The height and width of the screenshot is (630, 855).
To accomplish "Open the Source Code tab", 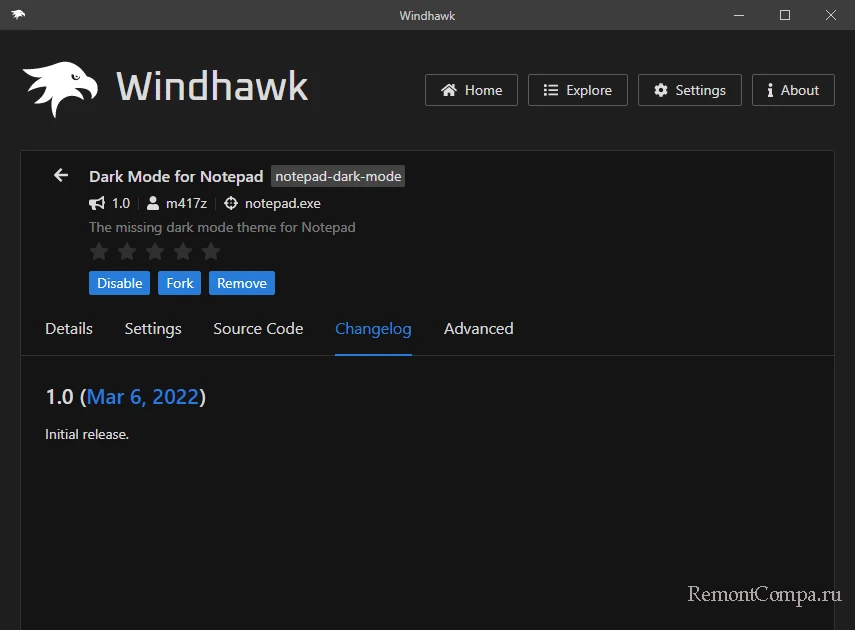I will pyautogui.click(x=258, y=328).
